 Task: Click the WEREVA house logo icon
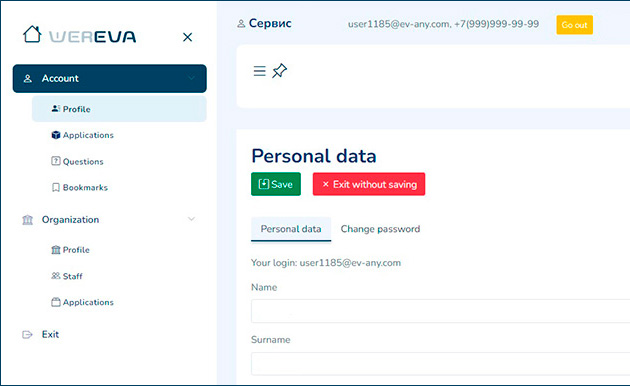point(32,35)
